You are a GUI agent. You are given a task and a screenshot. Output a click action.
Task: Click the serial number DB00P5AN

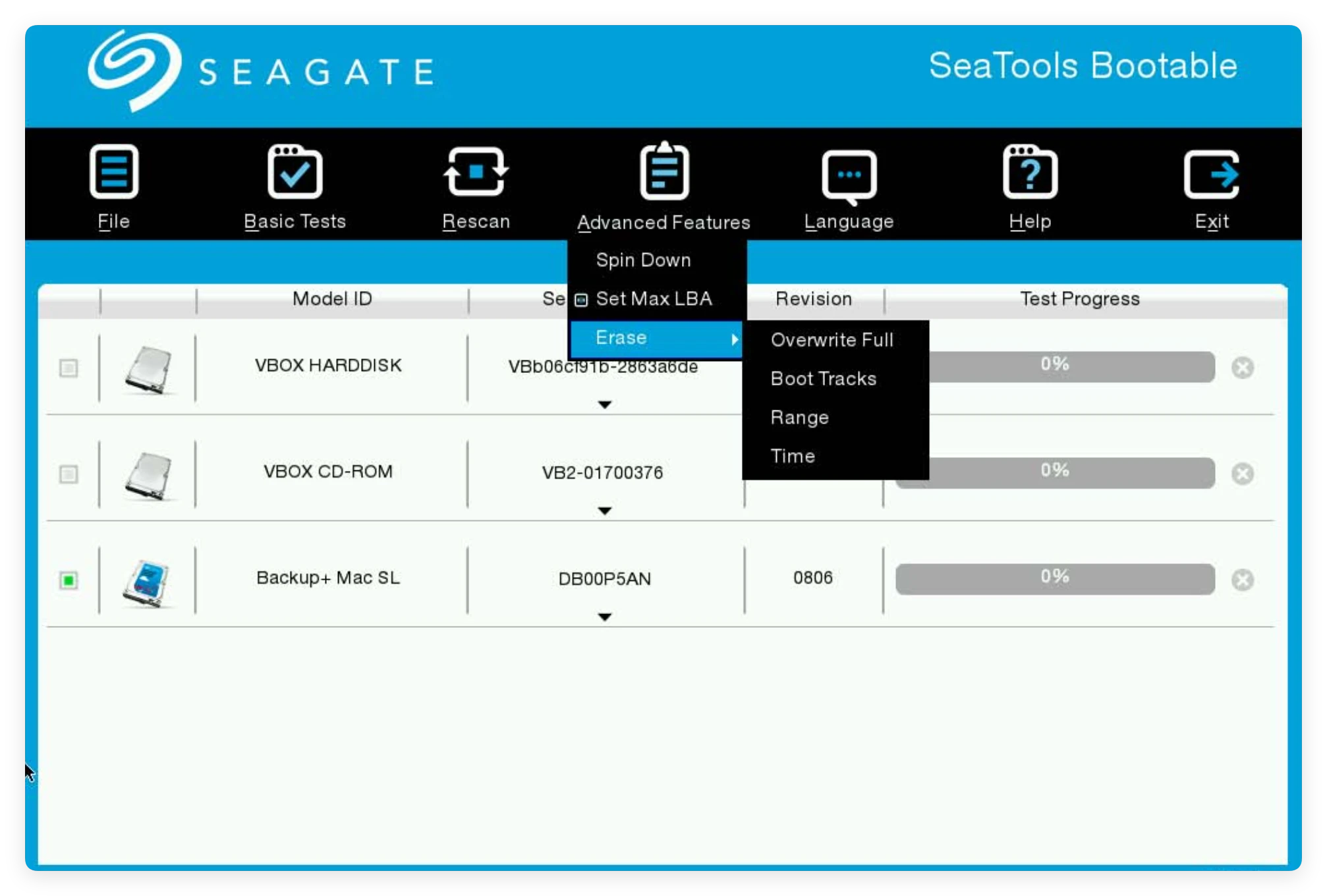pos(604,579)
